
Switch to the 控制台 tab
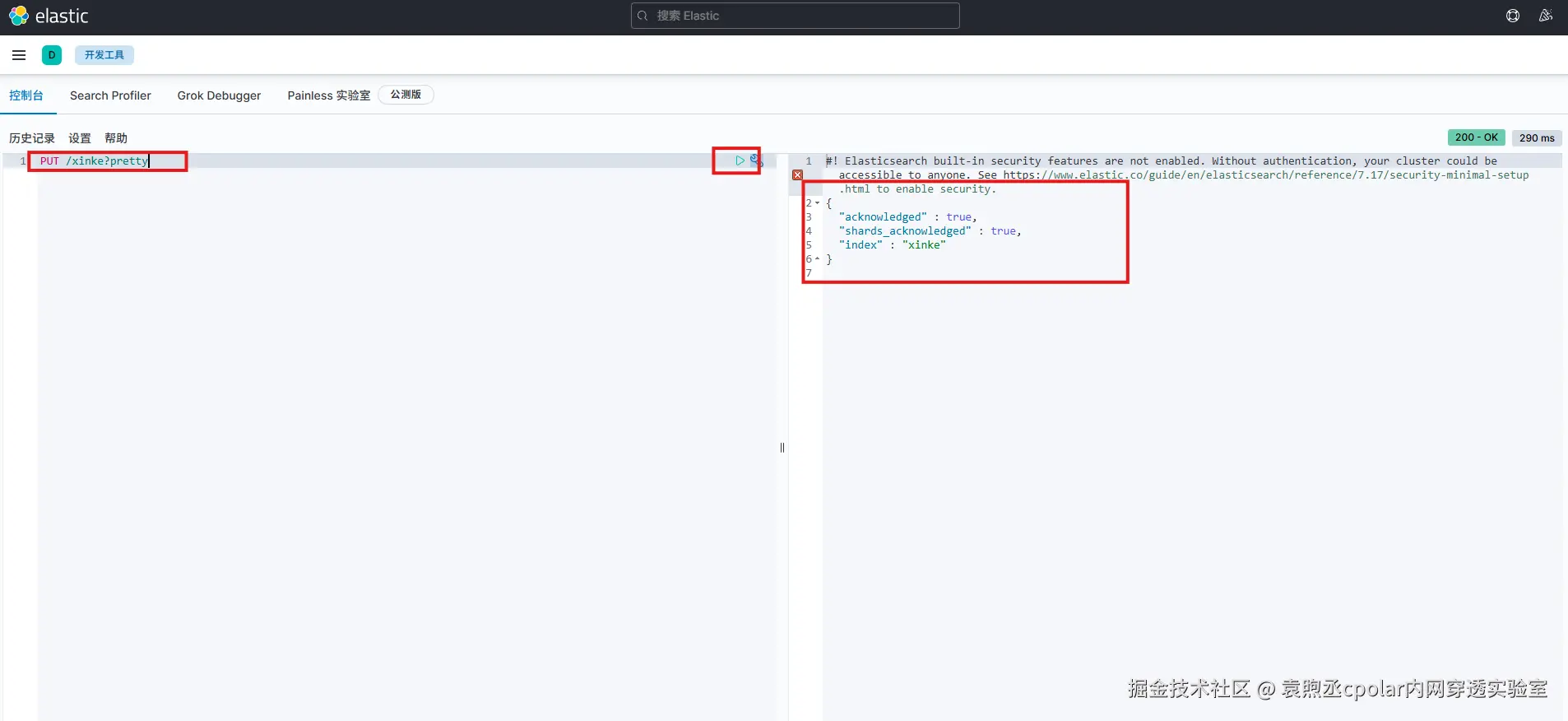click(26, 95)
